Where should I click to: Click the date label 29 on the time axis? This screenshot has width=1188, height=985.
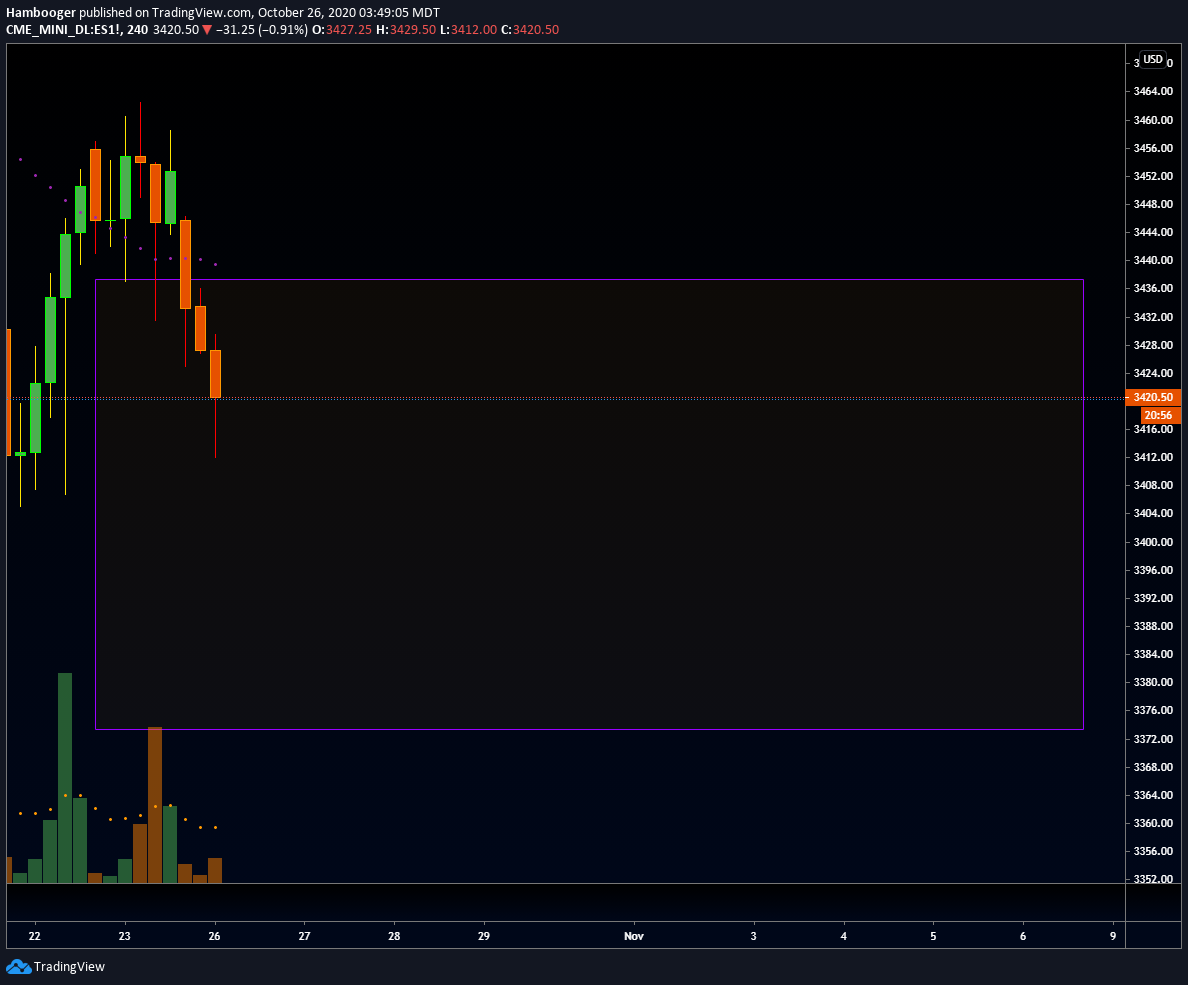484,936
